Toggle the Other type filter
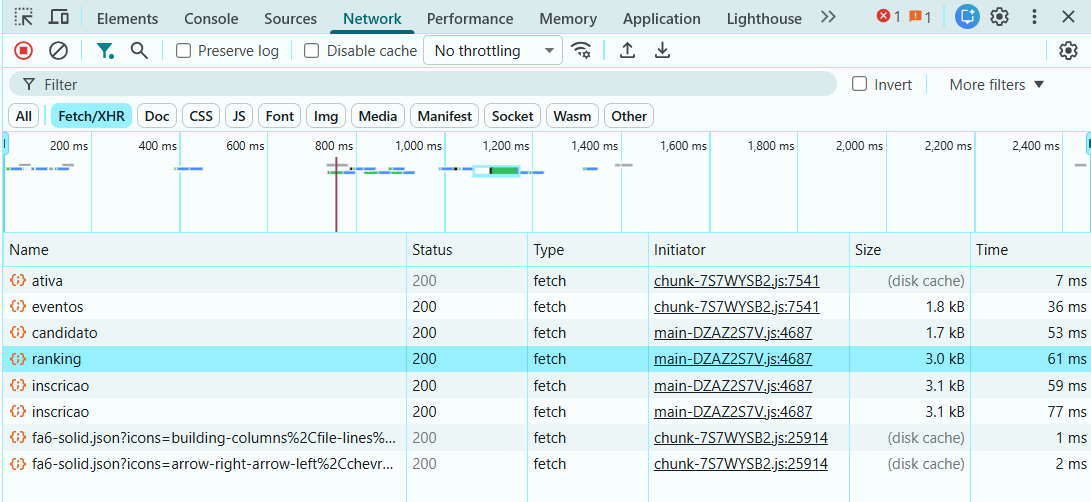Viewport: 1091px width, 502px height. click(629, 116)
